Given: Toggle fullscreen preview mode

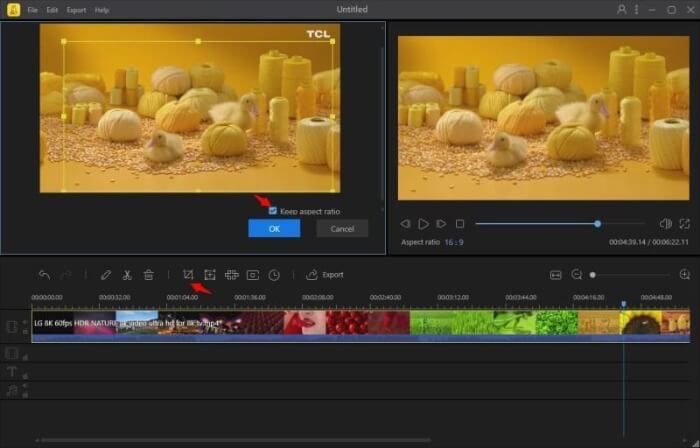Looking at the screenshot, I should (x=684, y=224).
